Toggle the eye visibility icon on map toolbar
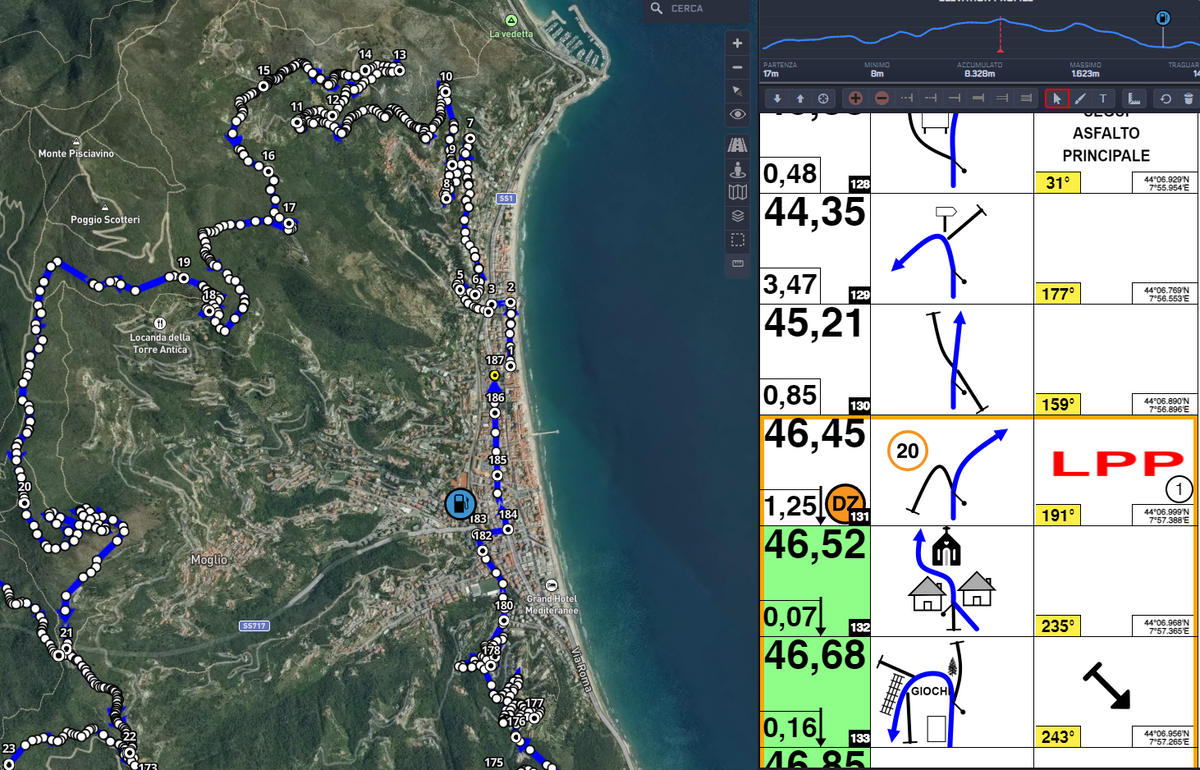Screen dimensions: 1200x770 tap(738, 115)
